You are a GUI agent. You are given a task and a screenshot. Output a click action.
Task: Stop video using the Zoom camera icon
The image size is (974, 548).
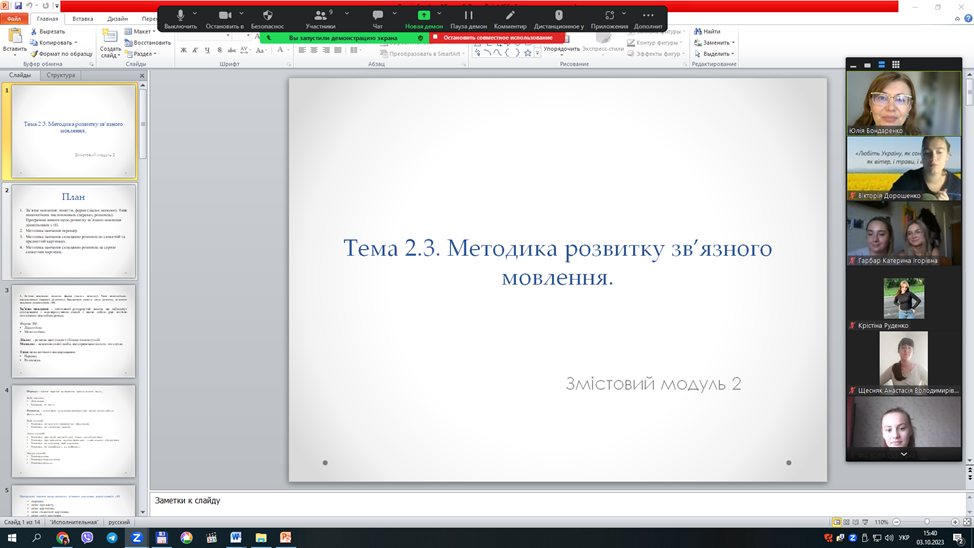pyautogui.click(x=224, y=17)
